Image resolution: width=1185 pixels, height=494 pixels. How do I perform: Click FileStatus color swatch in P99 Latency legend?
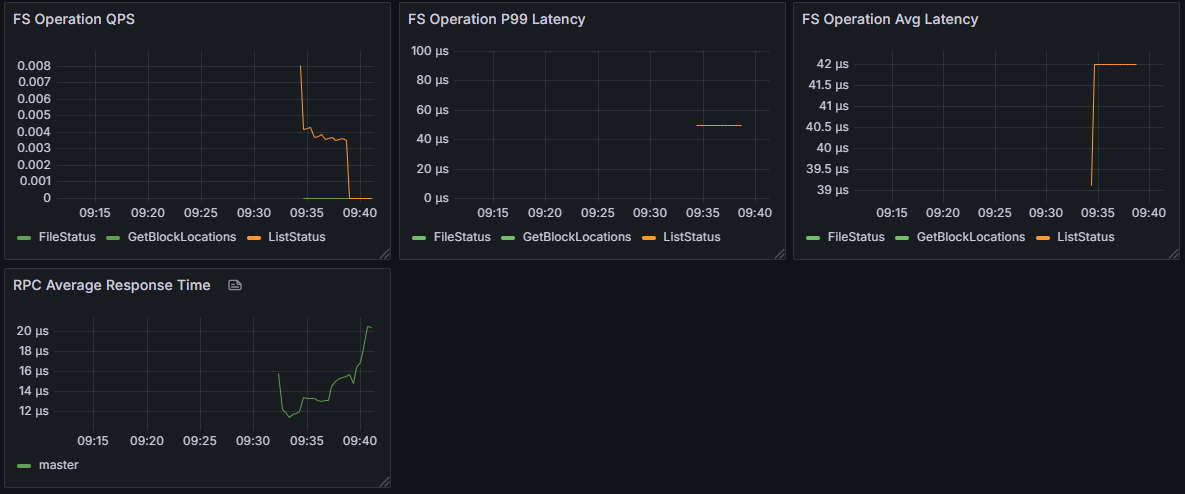point(418,237)
